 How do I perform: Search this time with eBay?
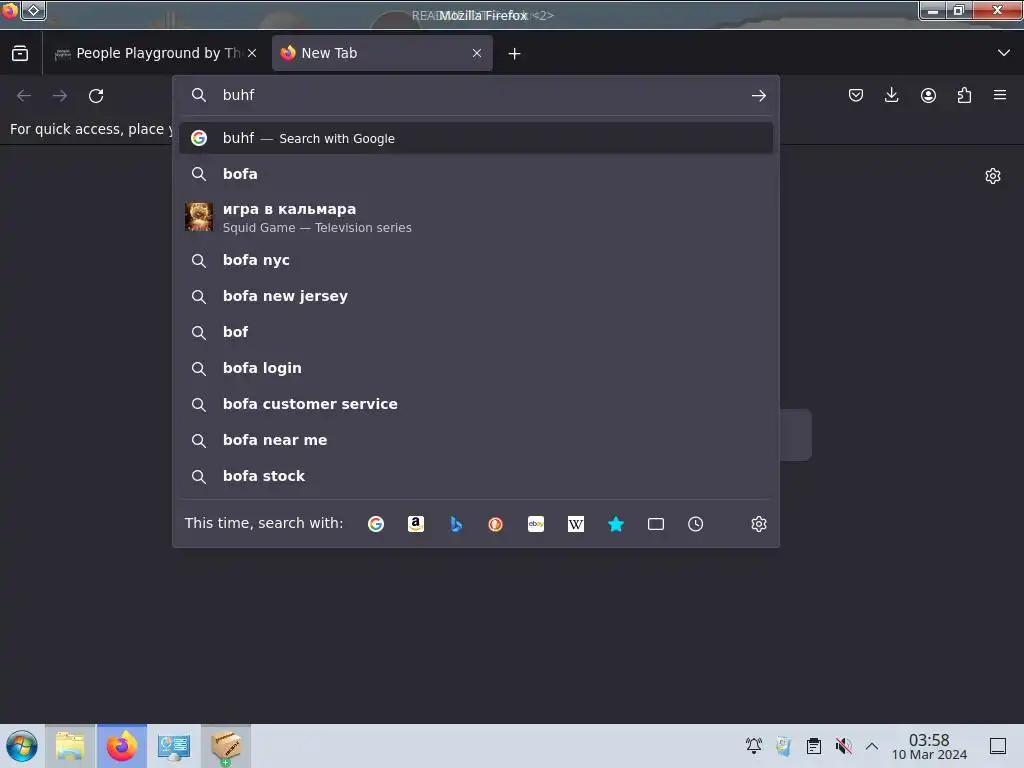click(536, 524)
